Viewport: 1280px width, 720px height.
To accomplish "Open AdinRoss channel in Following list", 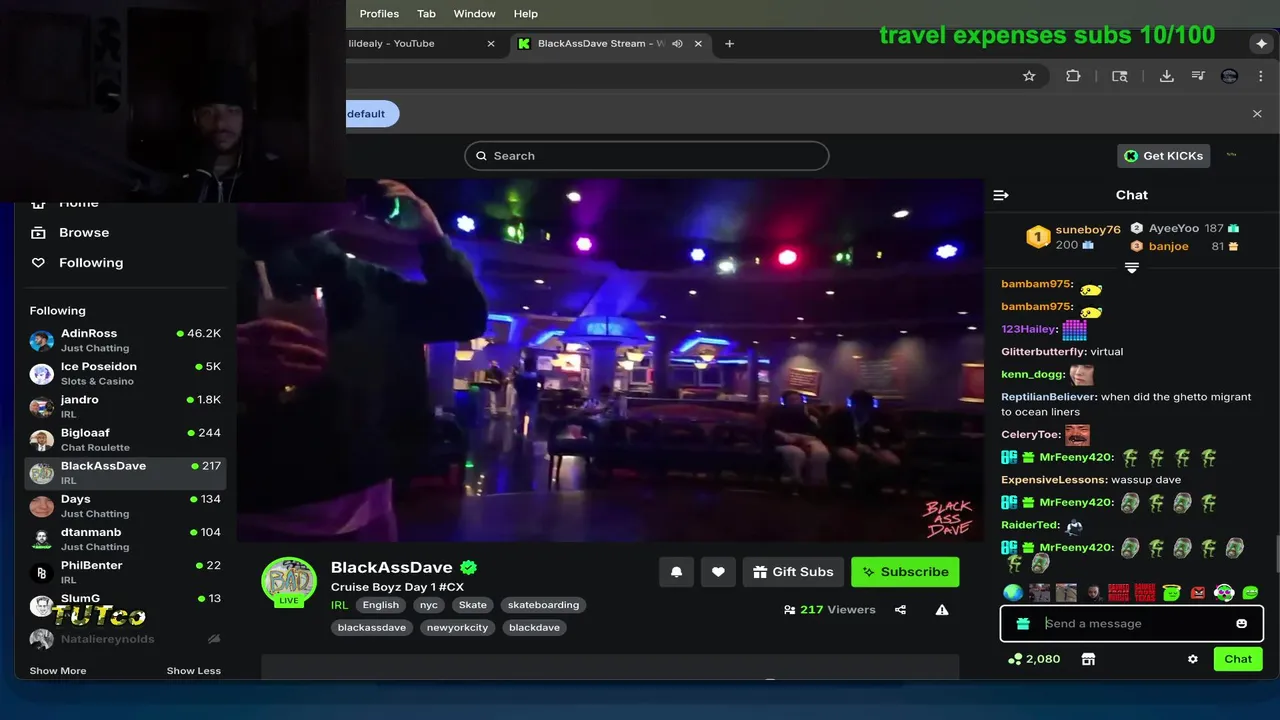I will pyautogui.click(x=125, y=340).
